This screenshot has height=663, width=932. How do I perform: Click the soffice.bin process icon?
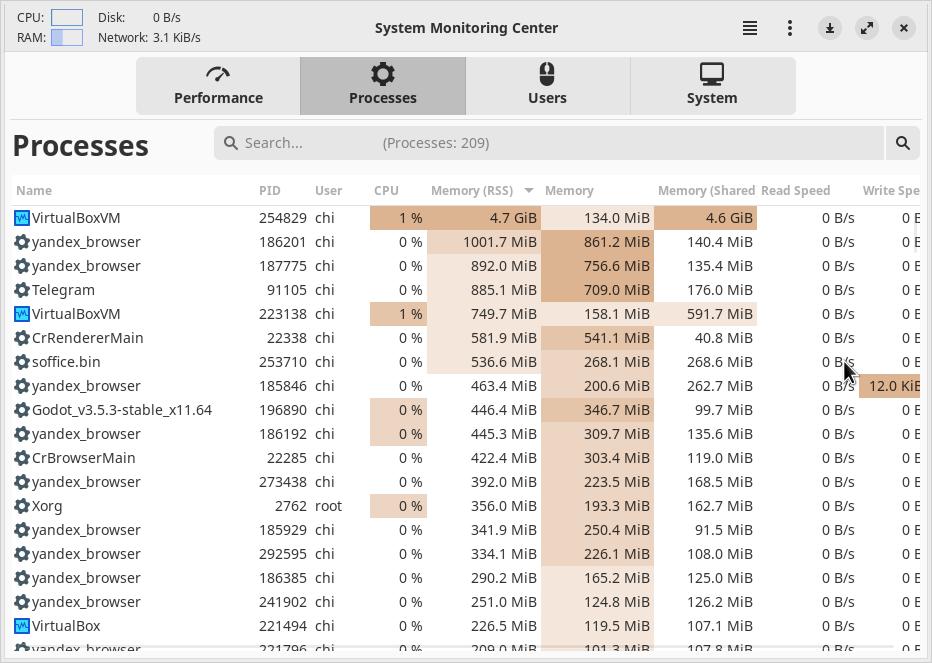[22, 362]
